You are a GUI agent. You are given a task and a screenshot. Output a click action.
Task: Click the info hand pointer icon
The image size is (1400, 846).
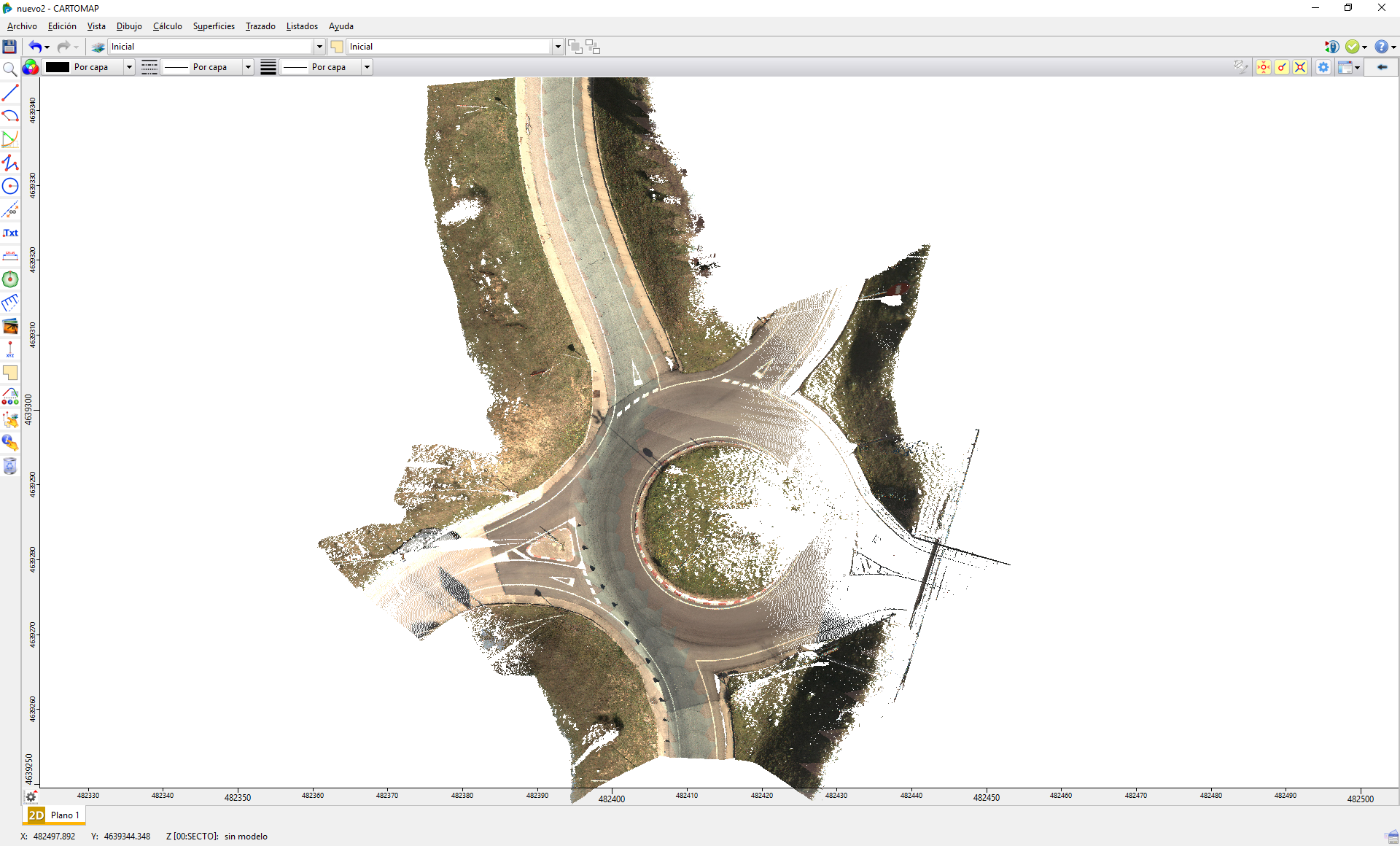pyautogui.click(x=10, y=443)
